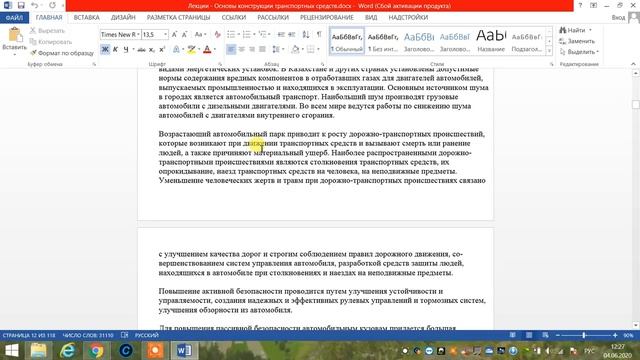640x360 pixels.
Task: Select the Без интервала style
Action: [x=383, y=41]
